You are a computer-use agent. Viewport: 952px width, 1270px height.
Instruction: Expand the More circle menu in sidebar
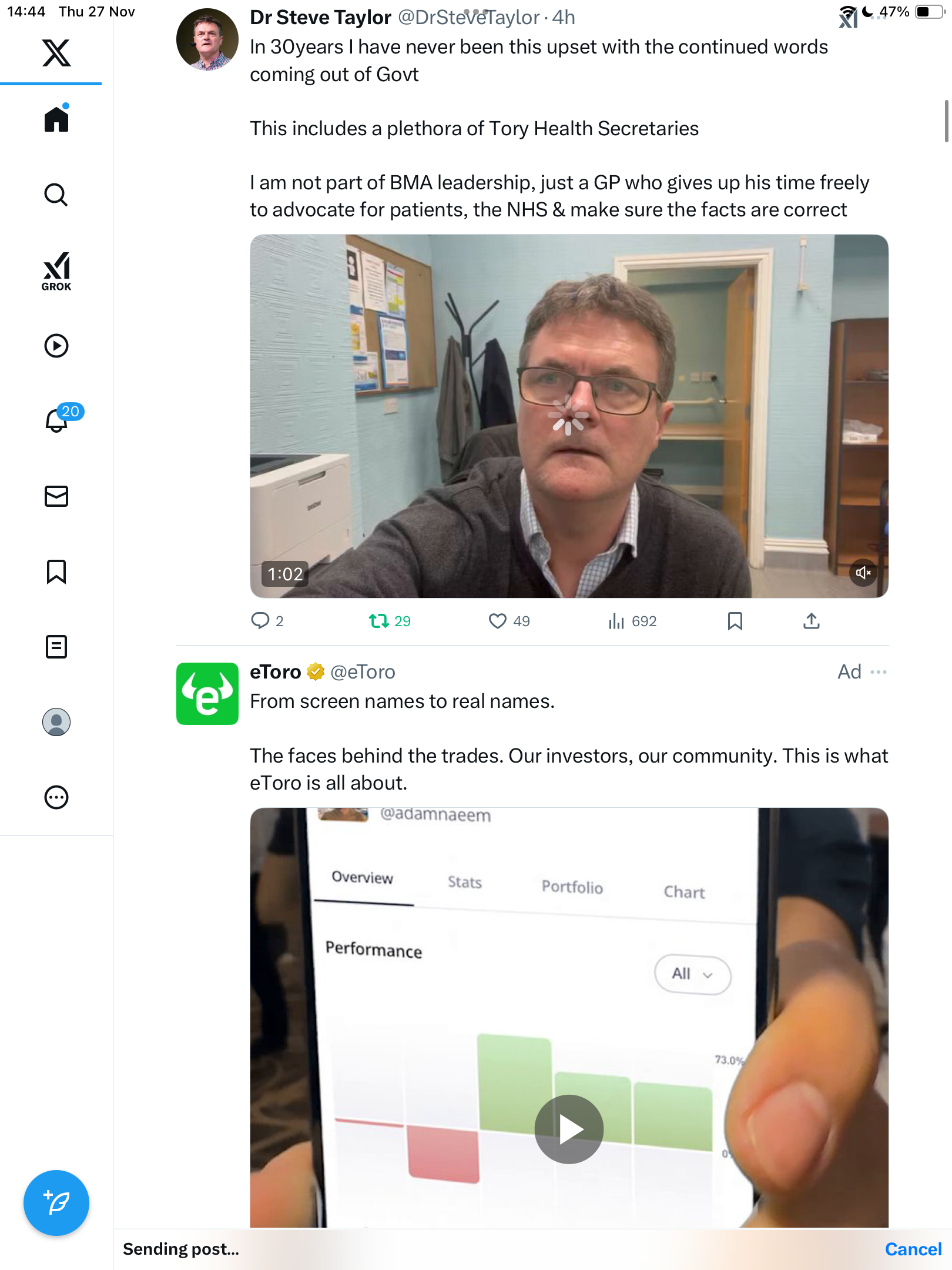[56, 797]
